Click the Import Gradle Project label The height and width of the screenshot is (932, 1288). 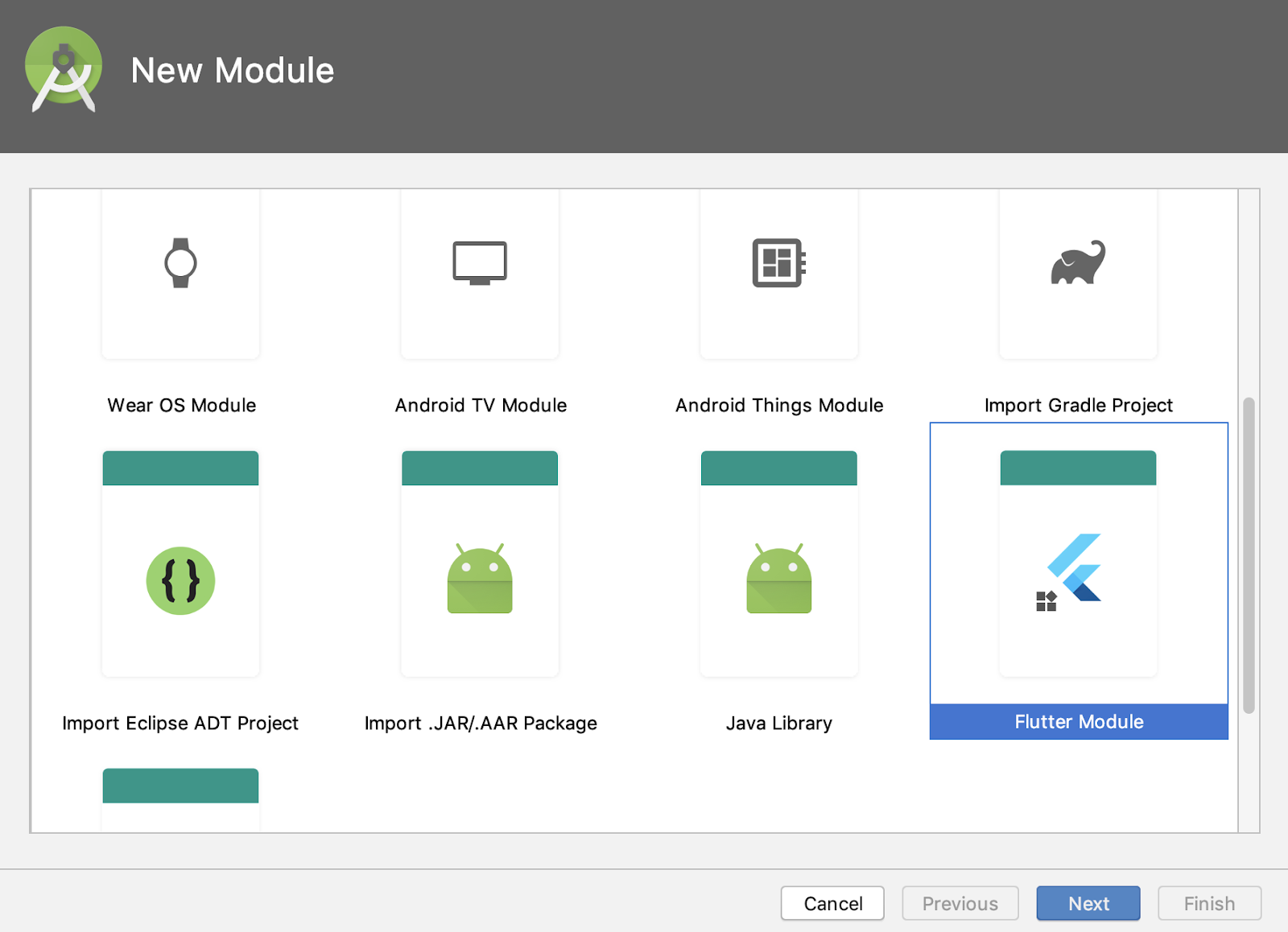click(x=1079, y=405)
